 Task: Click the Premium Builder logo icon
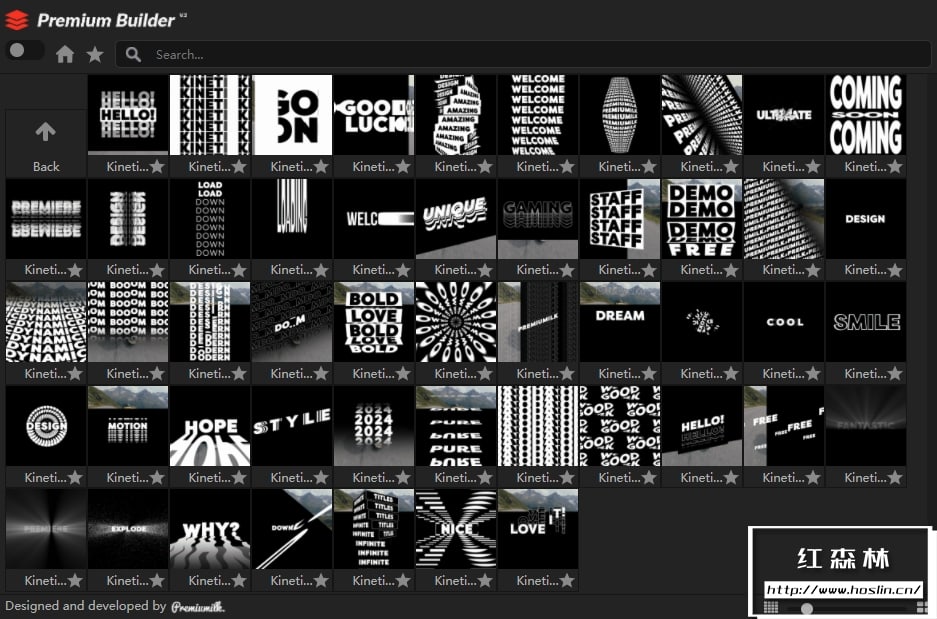coord(17,20)
